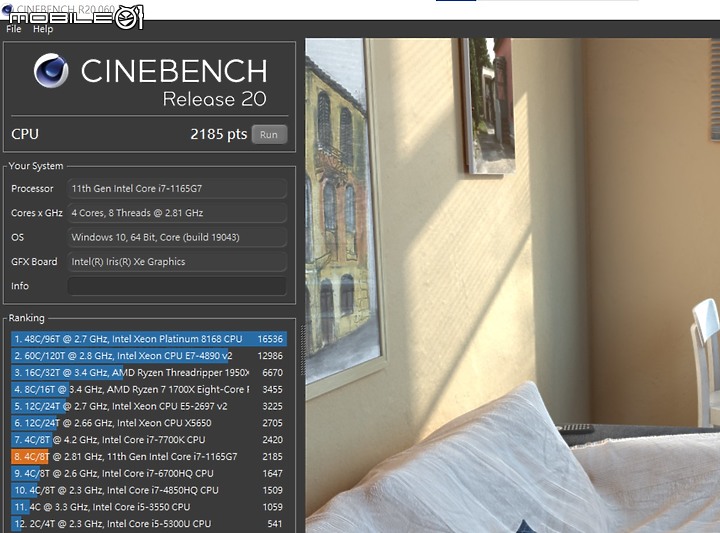
Task: Click the Cores x GHz value field
Action: click(x=177, y=213)
